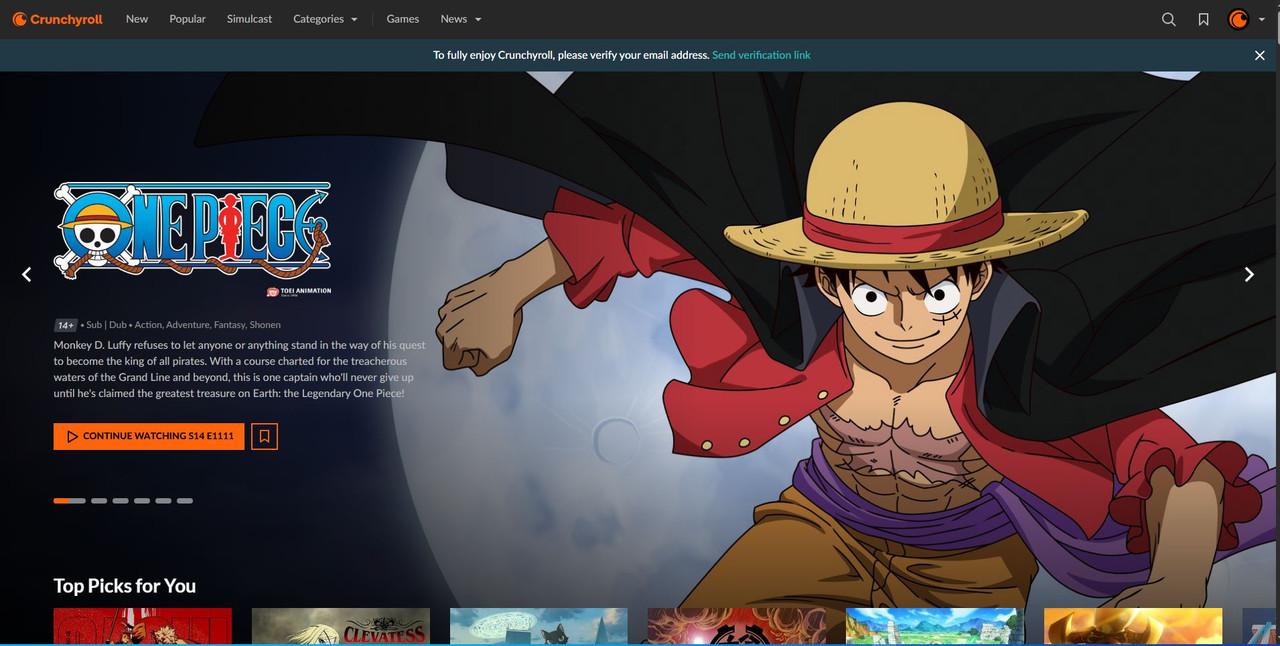
Task: Open the Simulcast menu item
Action: pyautogui.click(x=249, y=19)
